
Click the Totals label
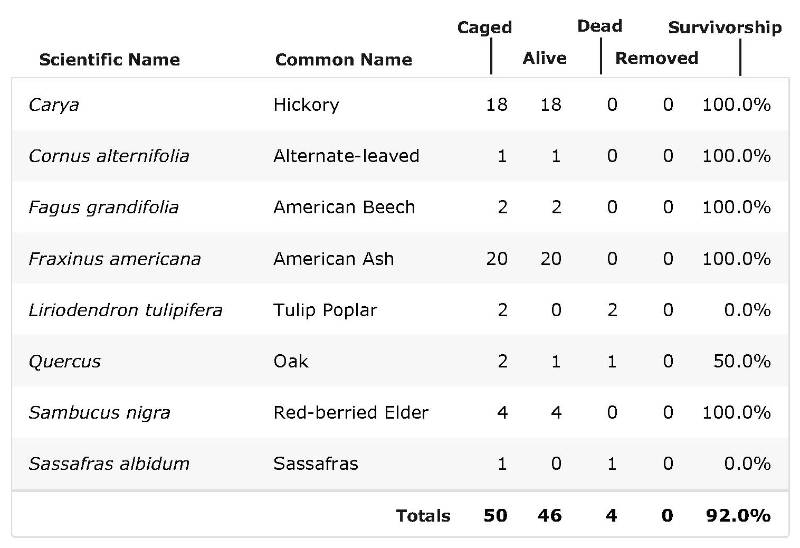click(423, 516)
